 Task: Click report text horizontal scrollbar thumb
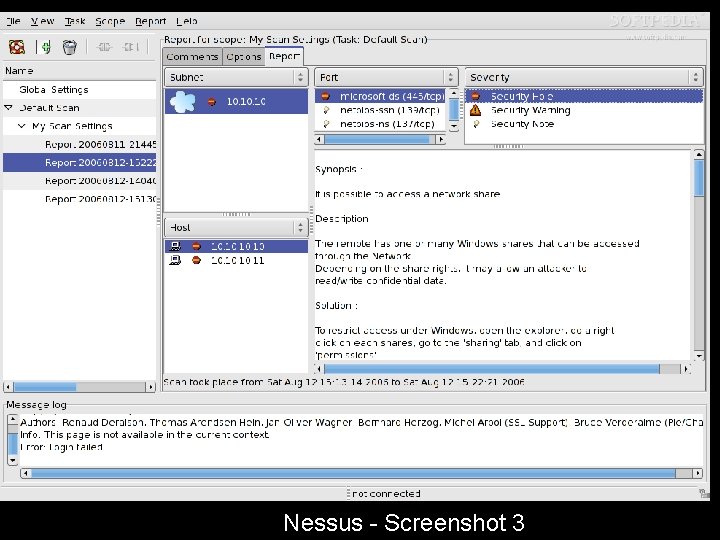click(492, 369)
